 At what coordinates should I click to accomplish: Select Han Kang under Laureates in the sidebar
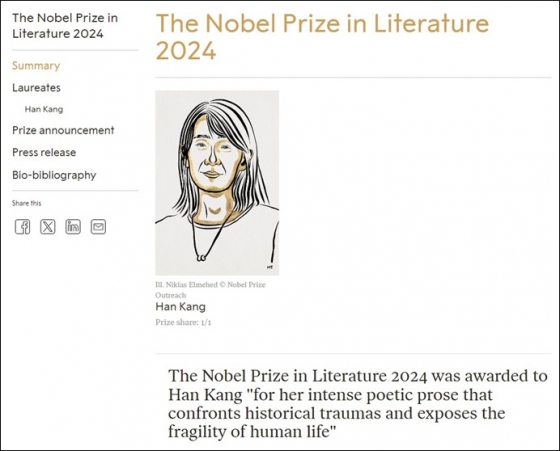(44, 109)
